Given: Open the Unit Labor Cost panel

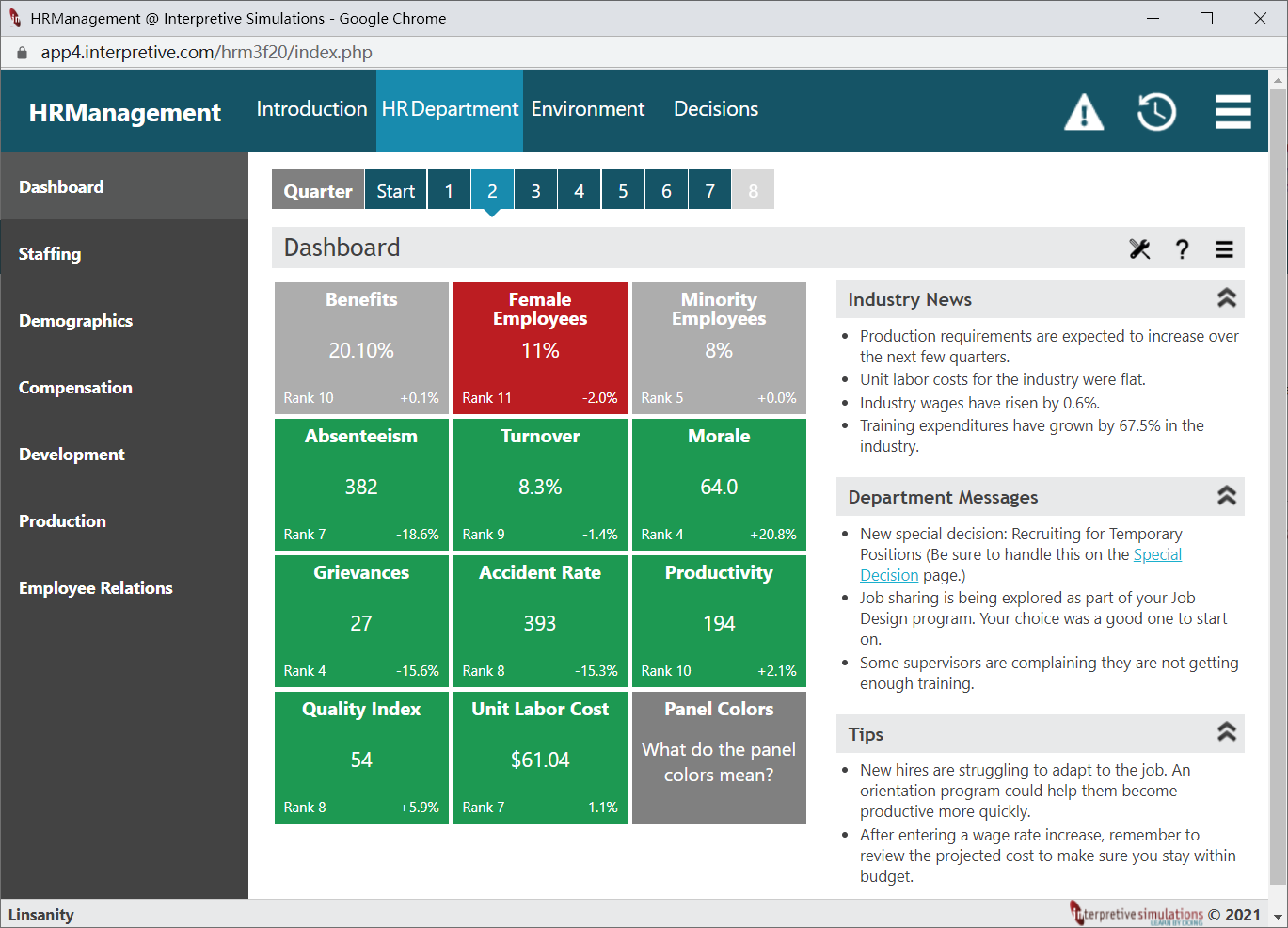Looking at the screenshot, I should 540,758.
